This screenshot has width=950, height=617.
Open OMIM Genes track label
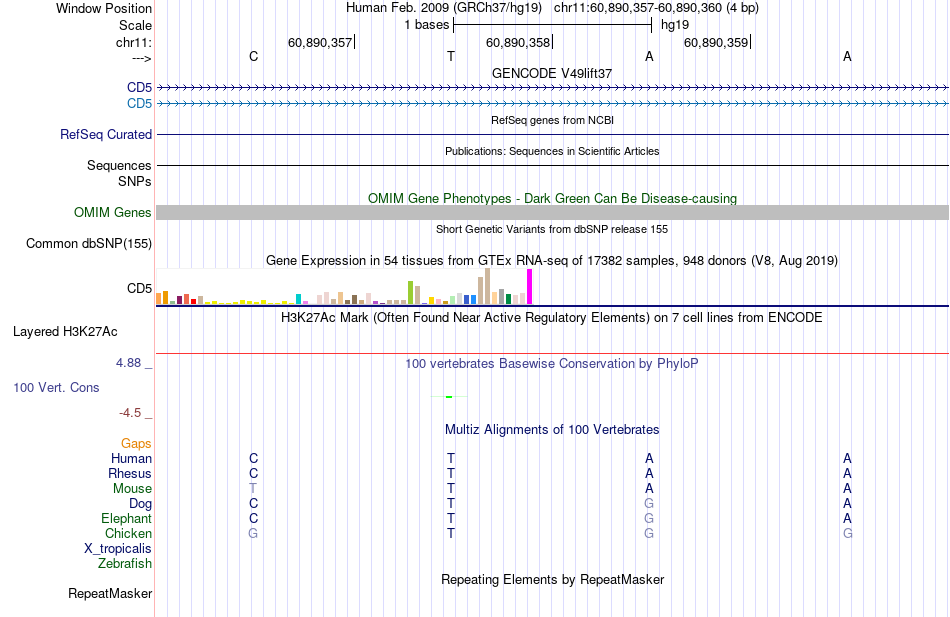[x=113, y=213]
